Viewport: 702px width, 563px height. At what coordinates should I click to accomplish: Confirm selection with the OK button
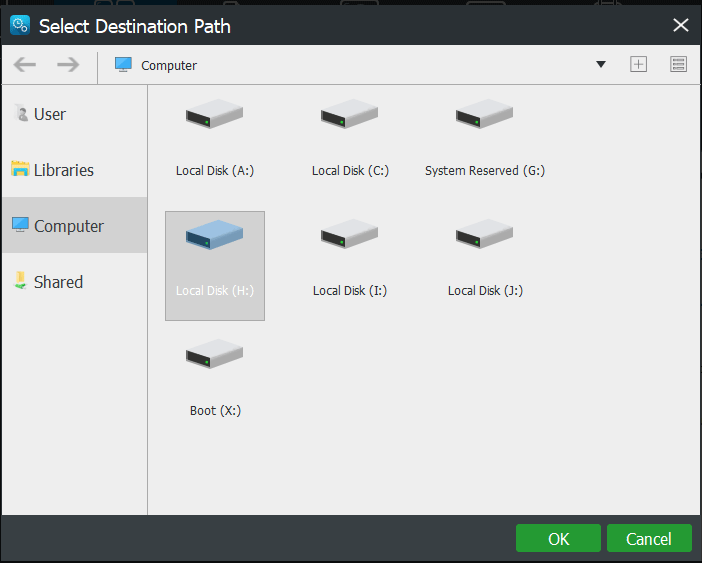point(558,538)
